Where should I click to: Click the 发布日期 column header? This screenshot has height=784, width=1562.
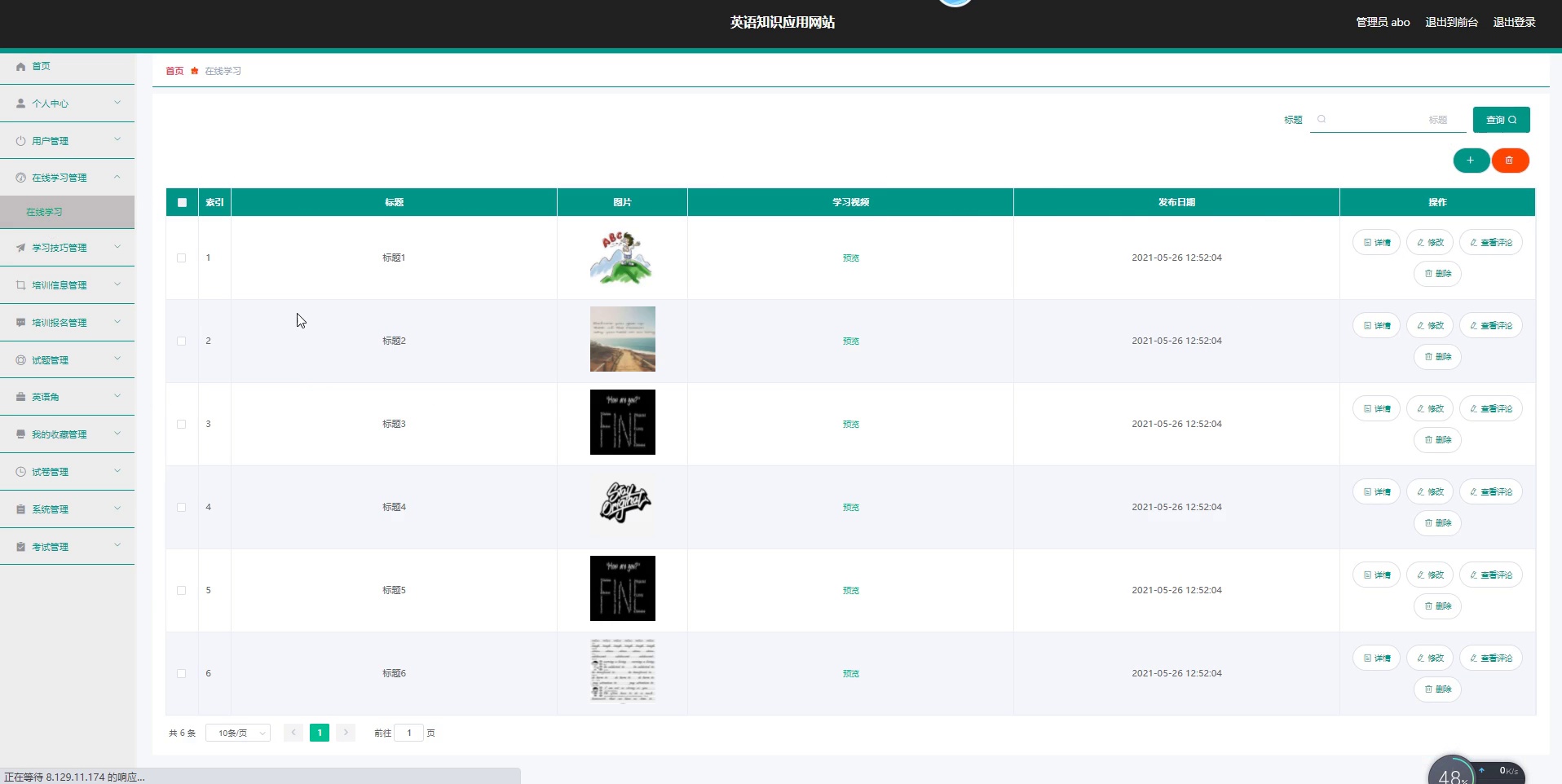click(x=1176, y=202)
